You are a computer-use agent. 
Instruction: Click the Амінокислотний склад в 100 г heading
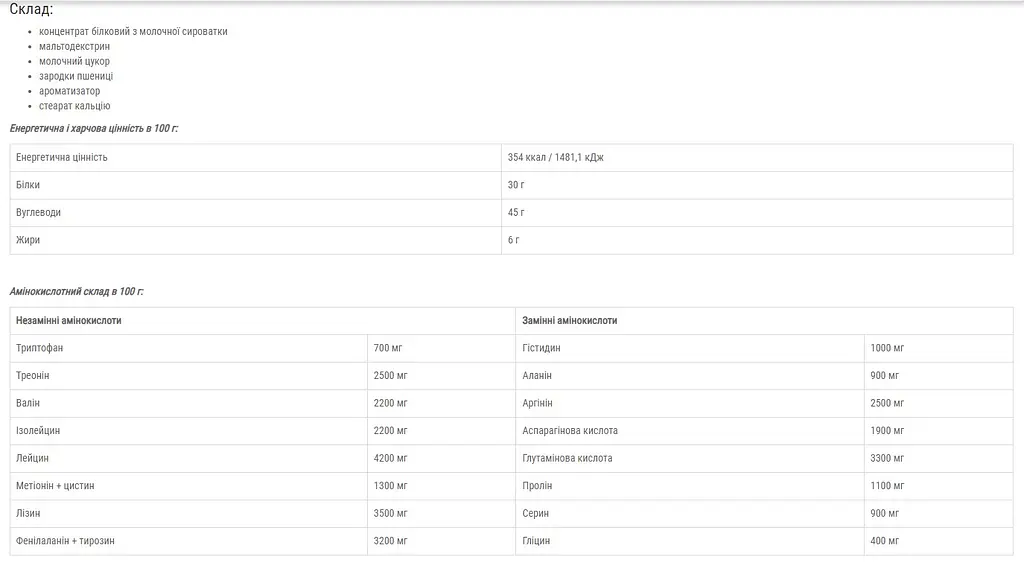point(76,291)
